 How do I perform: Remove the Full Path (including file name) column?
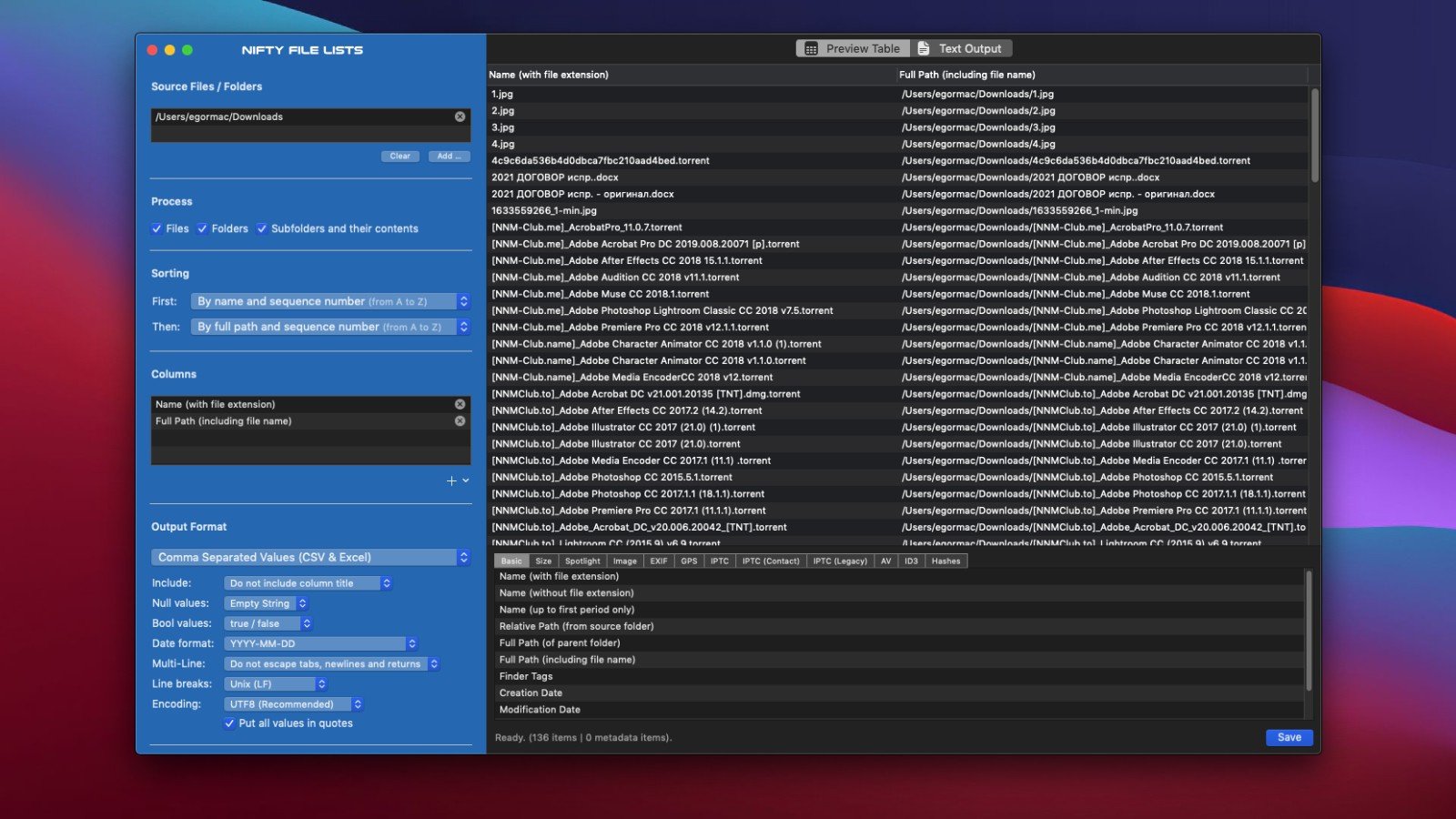click(x=460, y=421)
